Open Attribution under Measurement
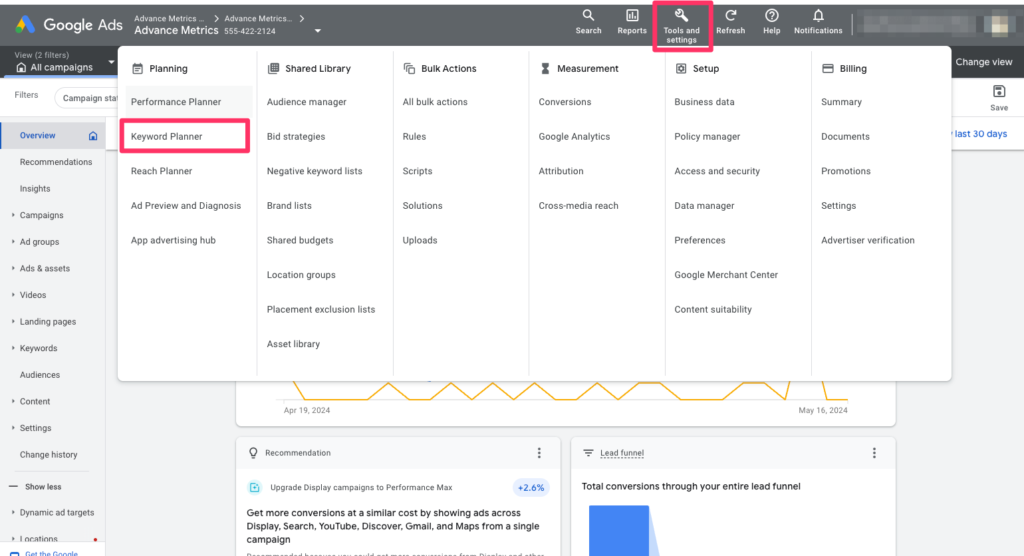This screenshot has width=1024, height=556. 561,171
